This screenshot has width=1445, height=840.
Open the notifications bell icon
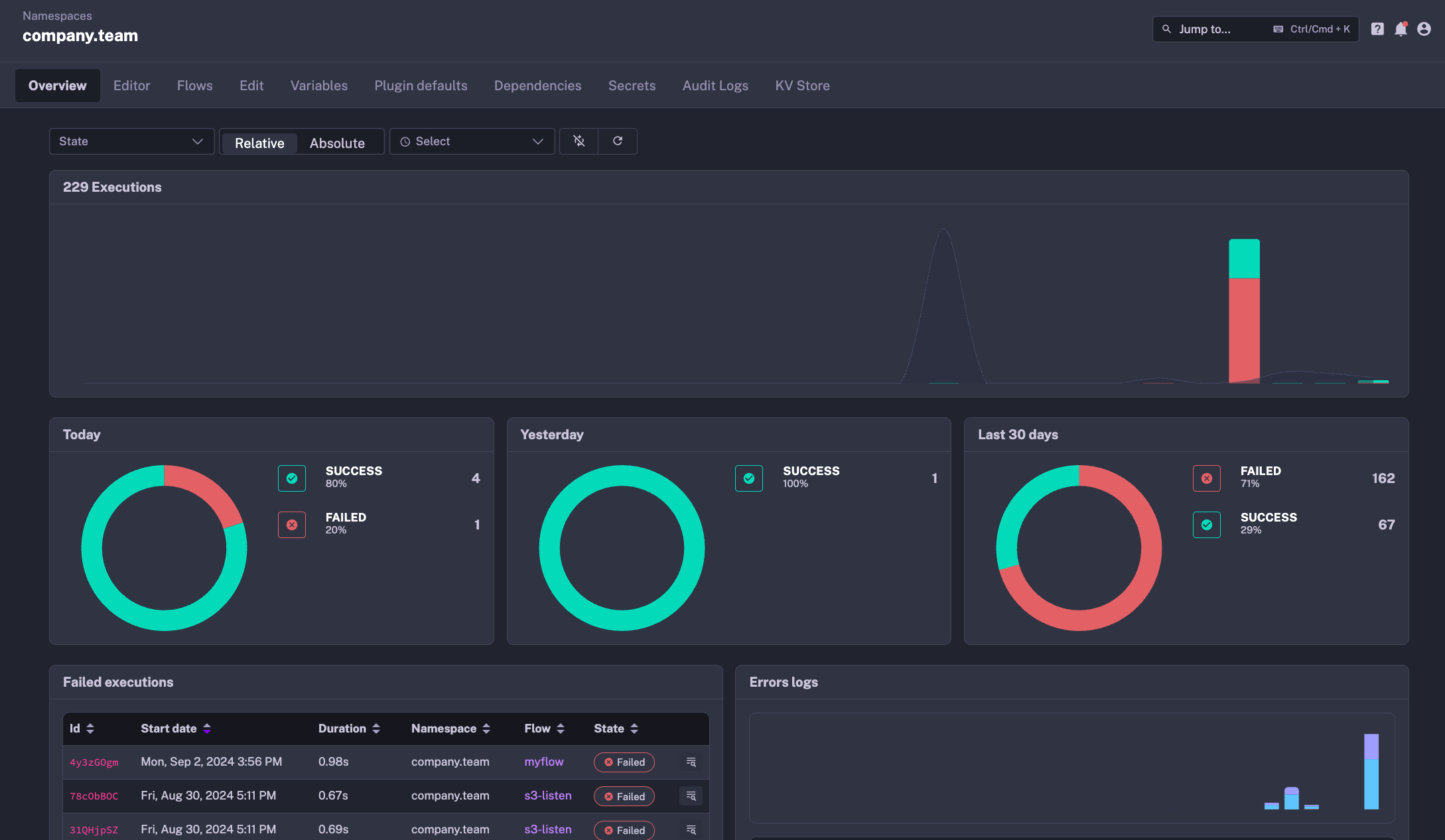[1401, 29]
